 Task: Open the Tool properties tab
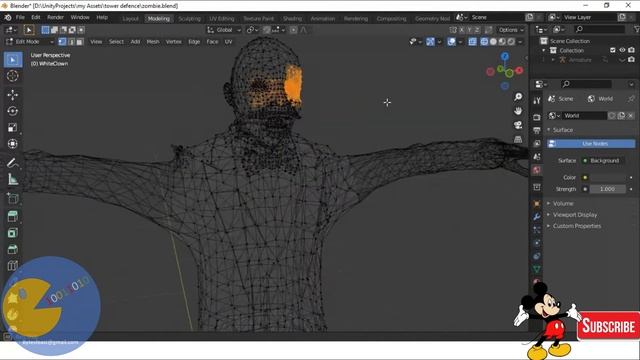point(537,101)
